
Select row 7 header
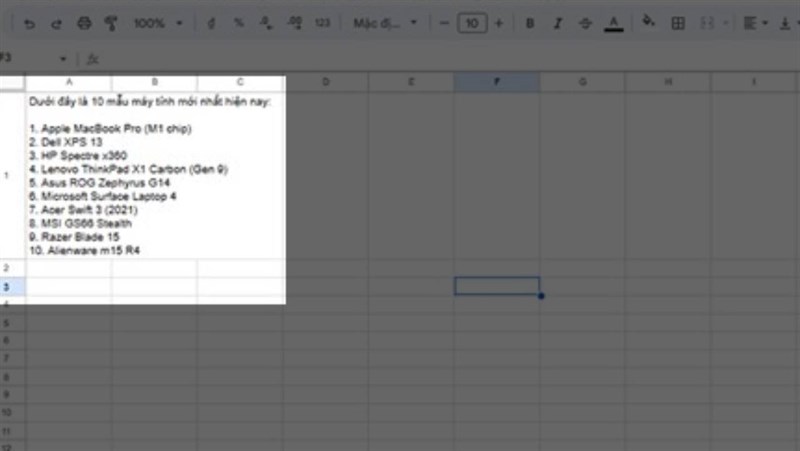click(12, 358)
